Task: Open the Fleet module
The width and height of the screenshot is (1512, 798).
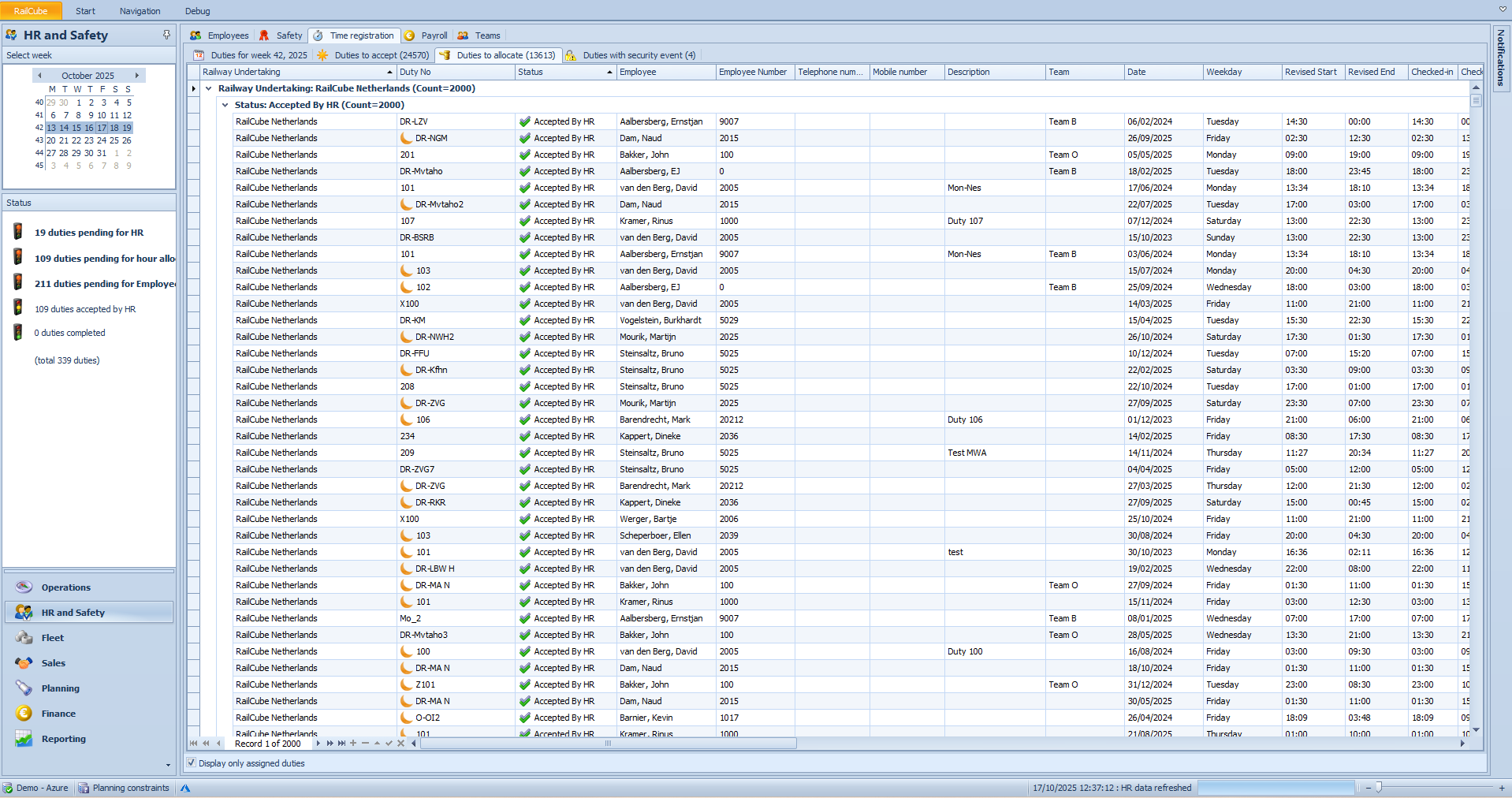Action: pyautogui.click(x=53, y=638)
